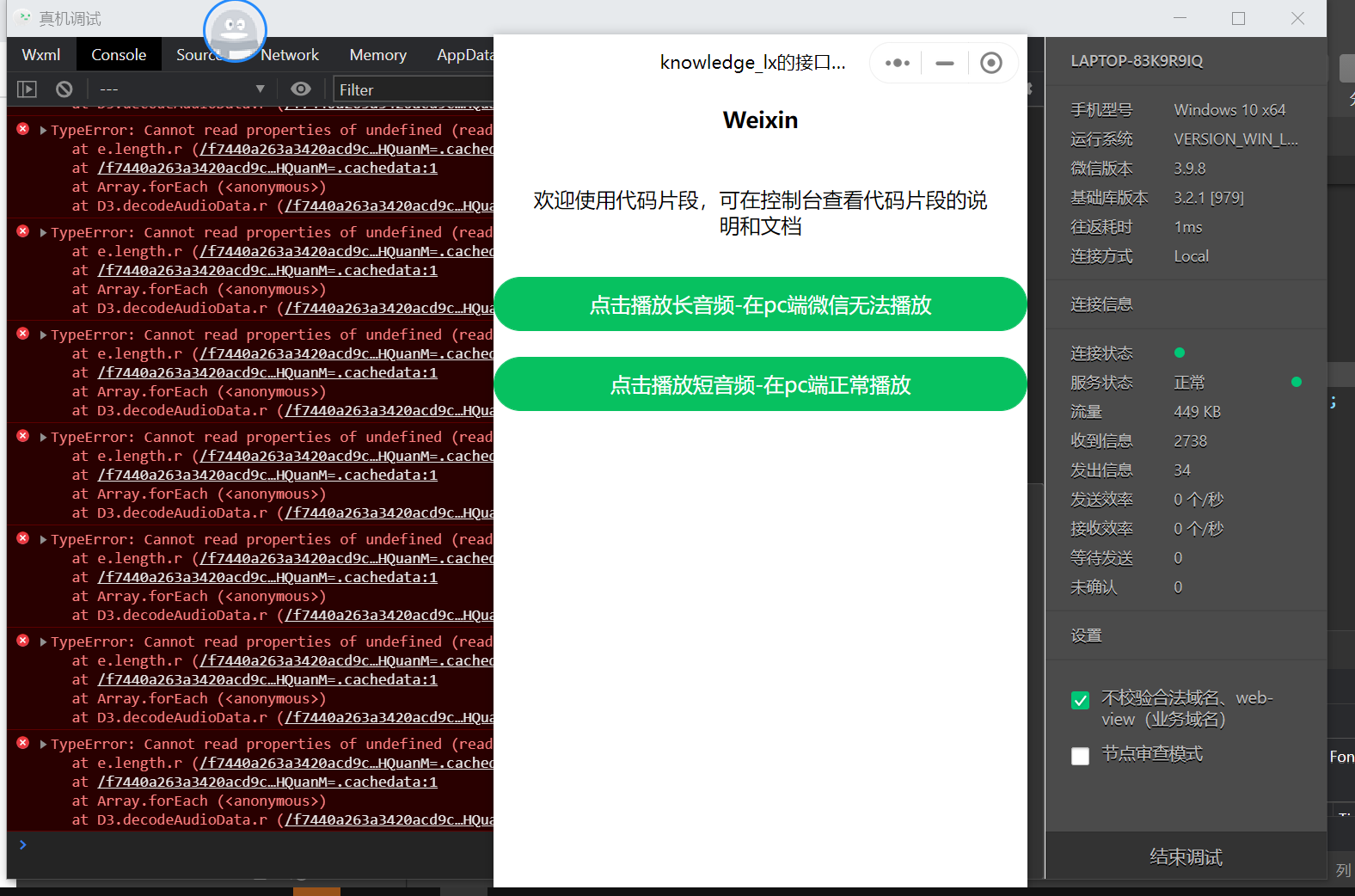Viewport: 1355px width, 896px height.
Task: Click the seventh error's red X icon
Action: (x=23, y=743)
